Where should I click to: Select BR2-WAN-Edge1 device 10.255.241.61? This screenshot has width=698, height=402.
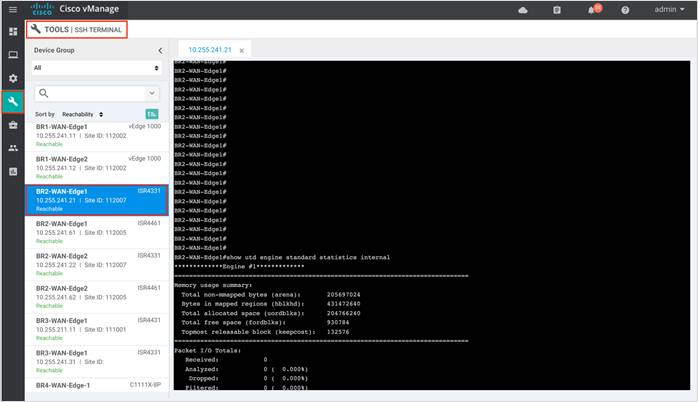click(97, 232)
